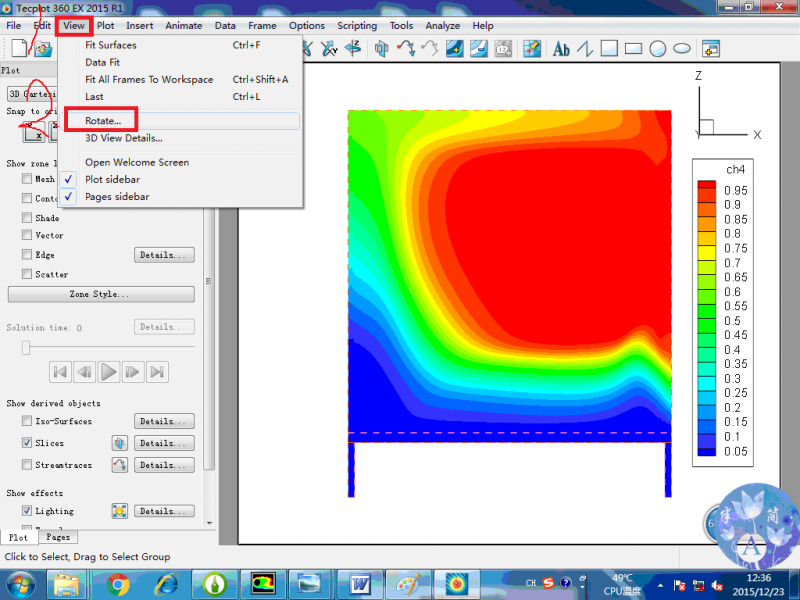Toggle the Plot sidebar menu option
The width and height of the screenshot is (800, 600).
[x=180, y=179]
